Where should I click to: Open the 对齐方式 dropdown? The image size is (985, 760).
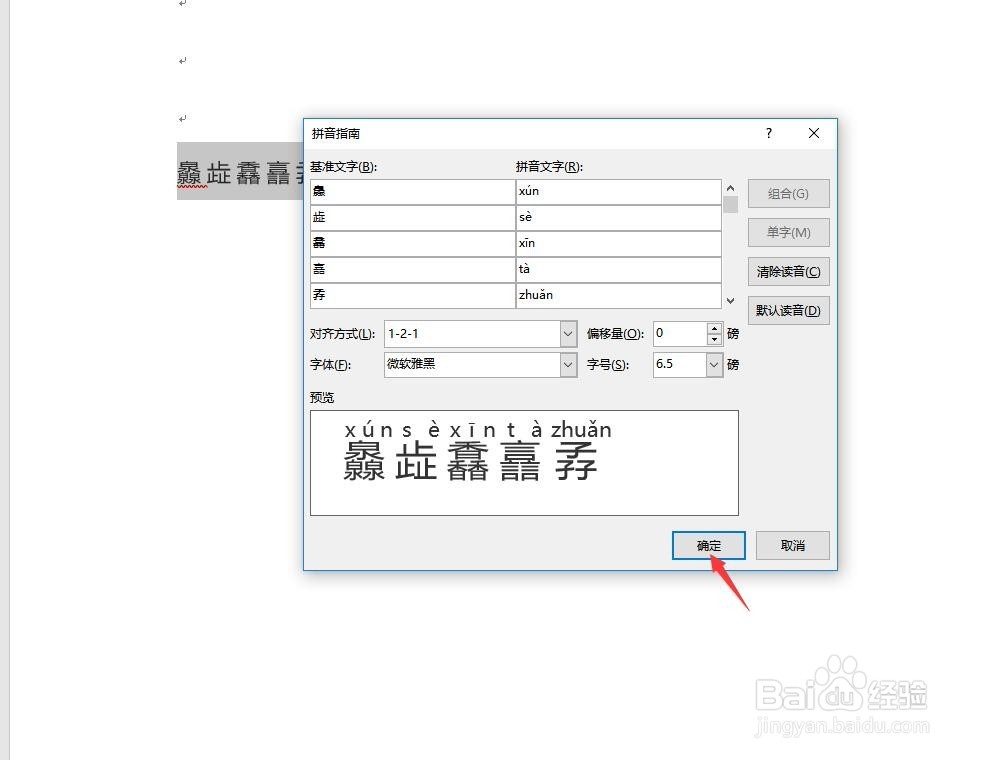(x=567, y=333)
